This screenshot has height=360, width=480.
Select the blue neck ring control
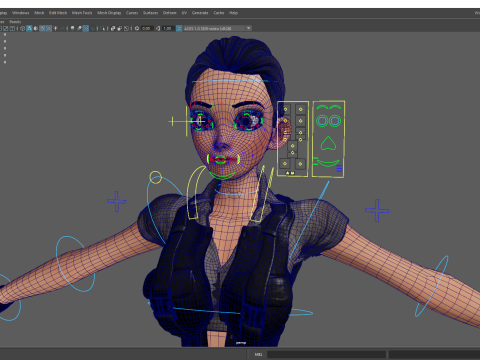[236, 192]
